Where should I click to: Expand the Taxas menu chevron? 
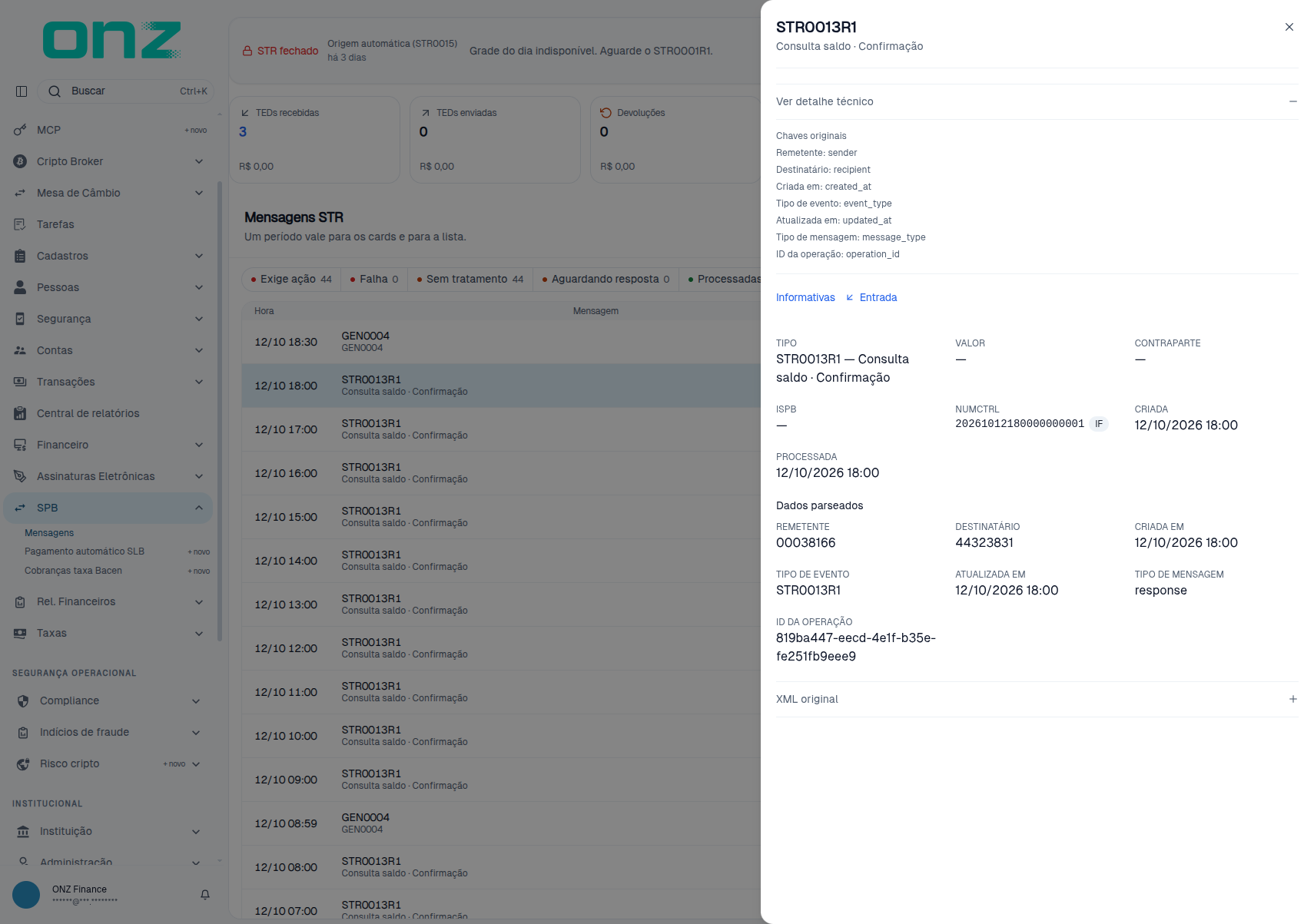tap(199, 634)
